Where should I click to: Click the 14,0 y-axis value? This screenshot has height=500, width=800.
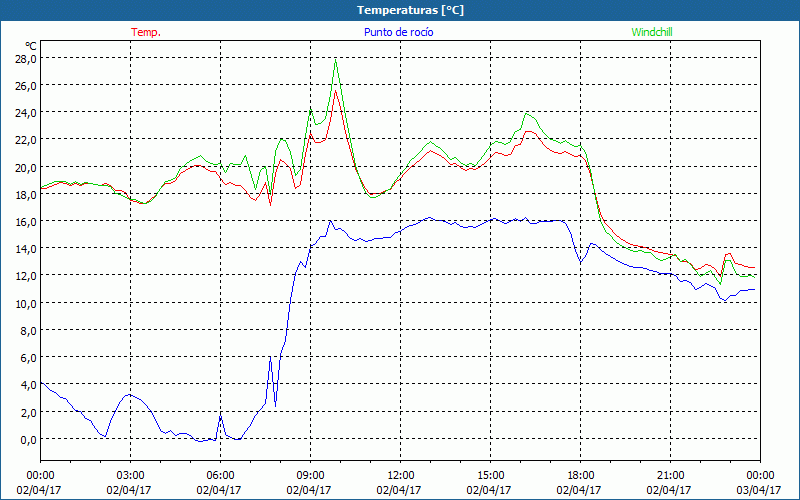(x=26, y=249)
